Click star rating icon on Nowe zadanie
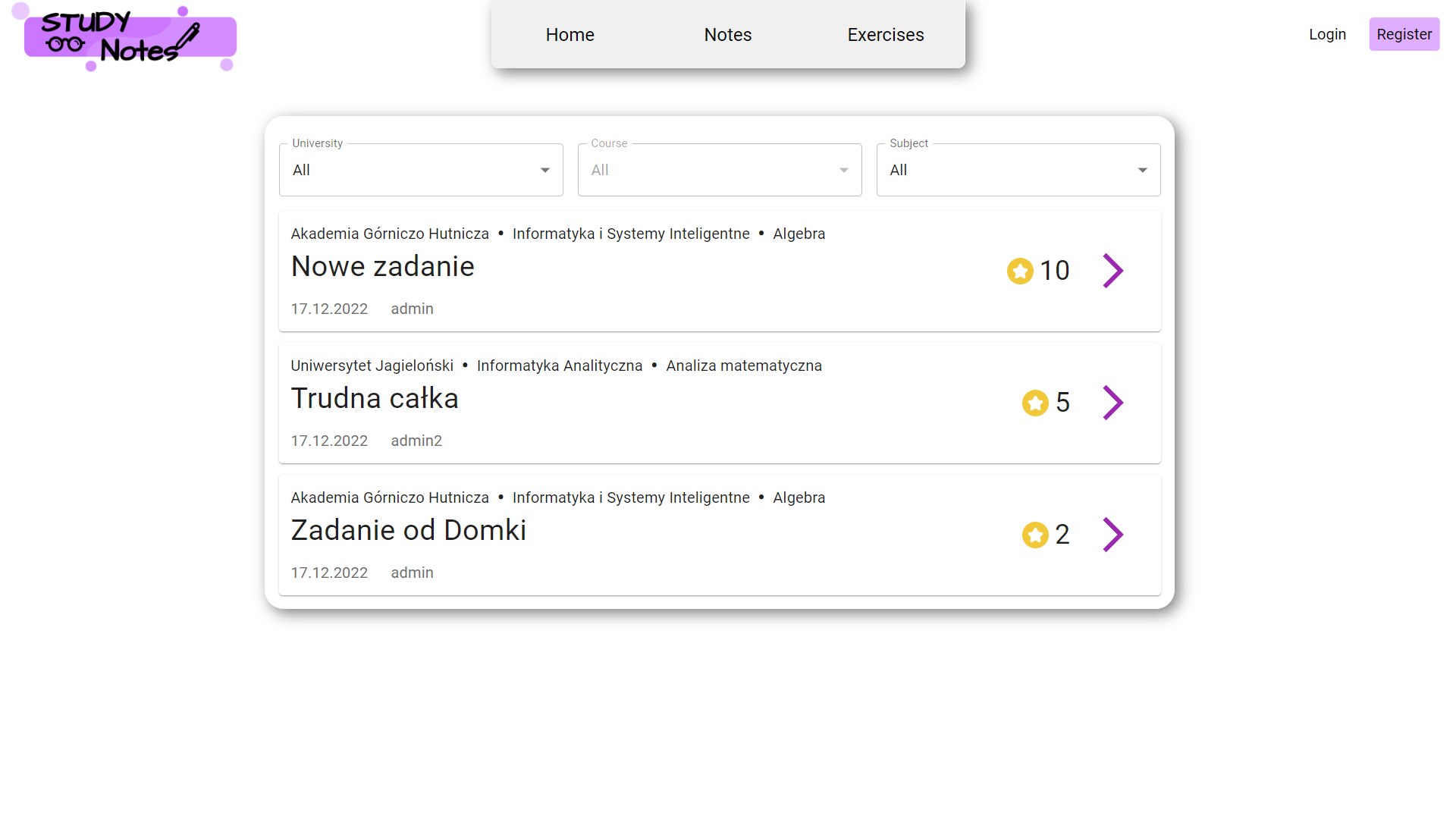The width and height of the screenshot is (1456, 819). coord(1020,271)
